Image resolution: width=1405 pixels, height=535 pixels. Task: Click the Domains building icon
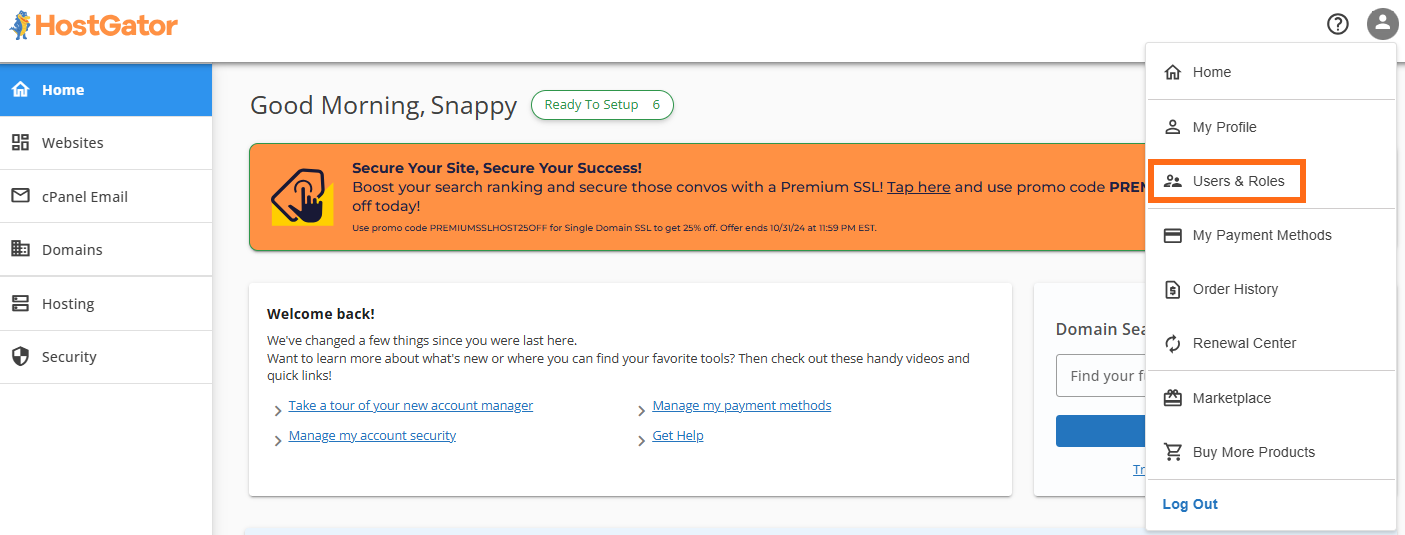[20, 249]
